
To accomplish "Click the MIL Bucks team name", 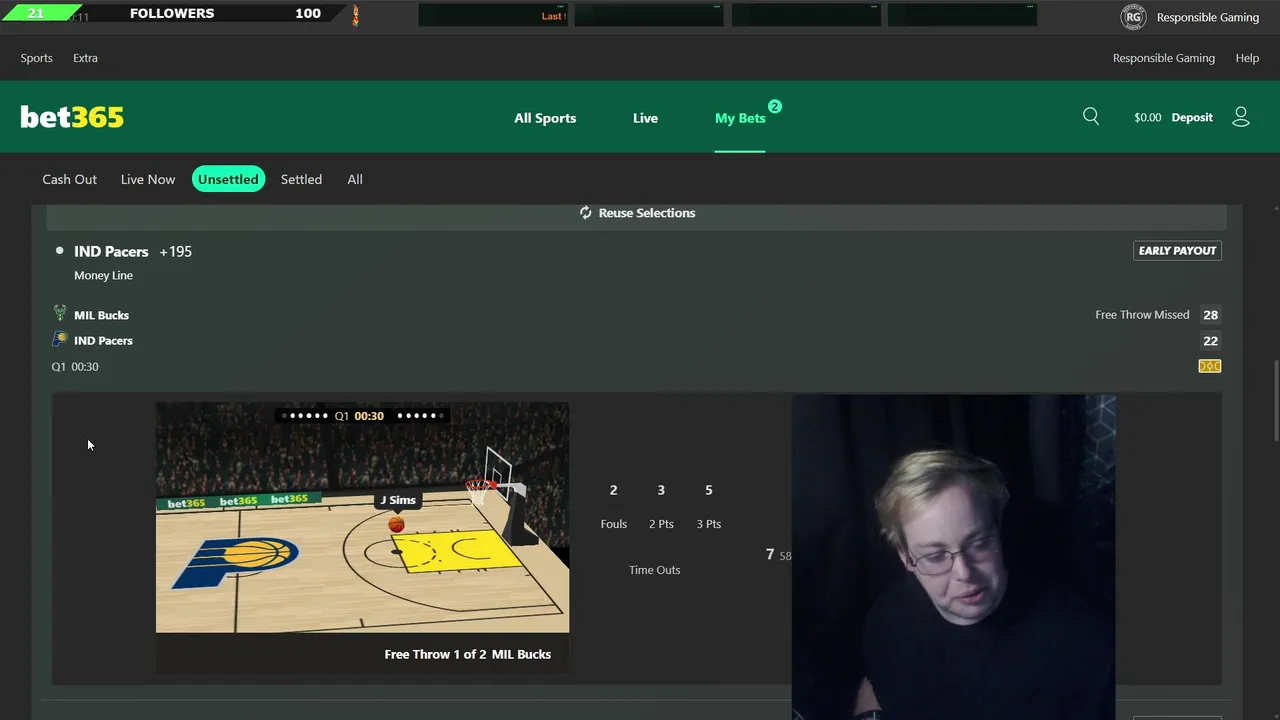I will click(x=101, y=315).
